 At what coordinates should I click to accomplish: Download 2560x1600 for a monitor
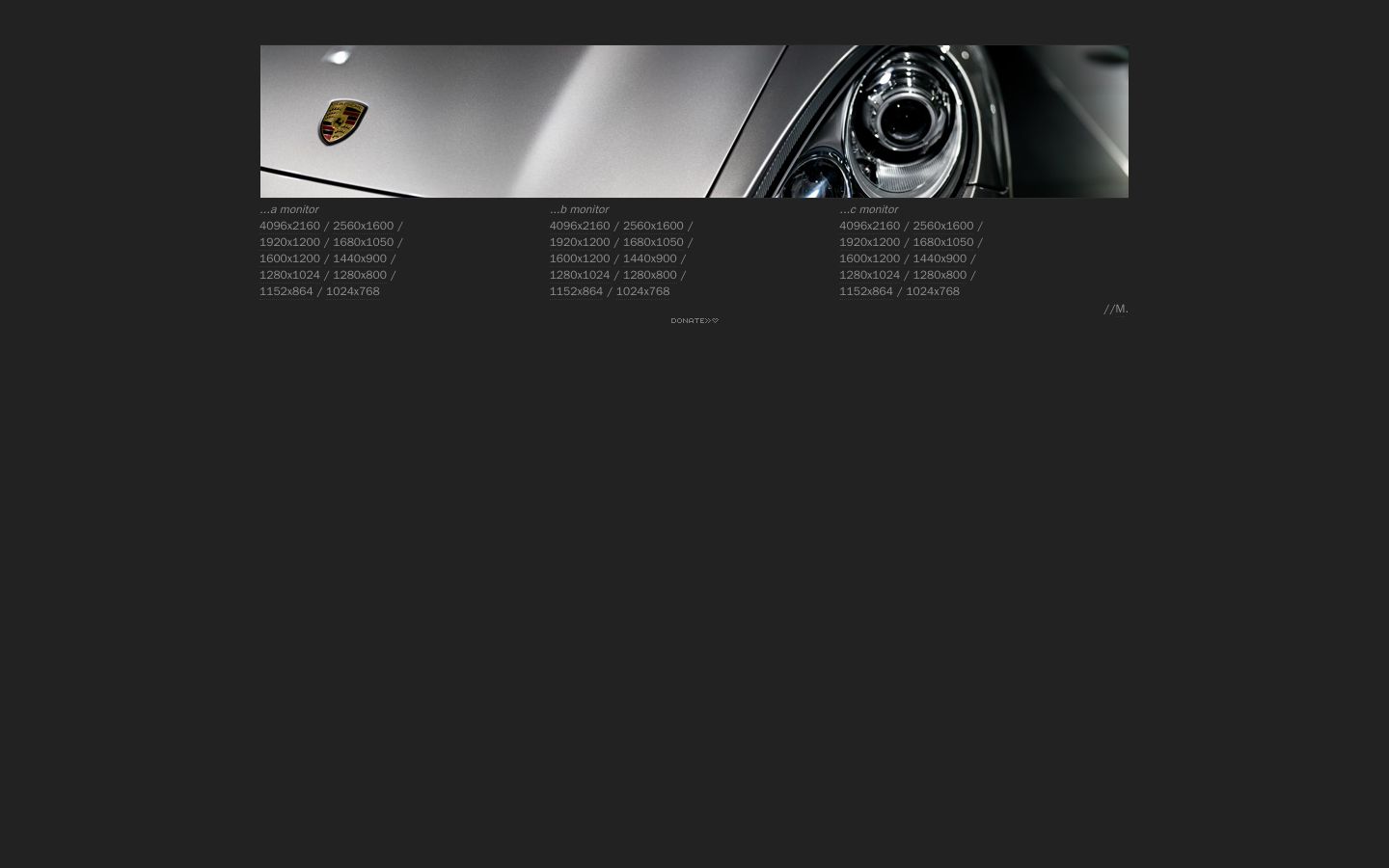coord(364,226)
